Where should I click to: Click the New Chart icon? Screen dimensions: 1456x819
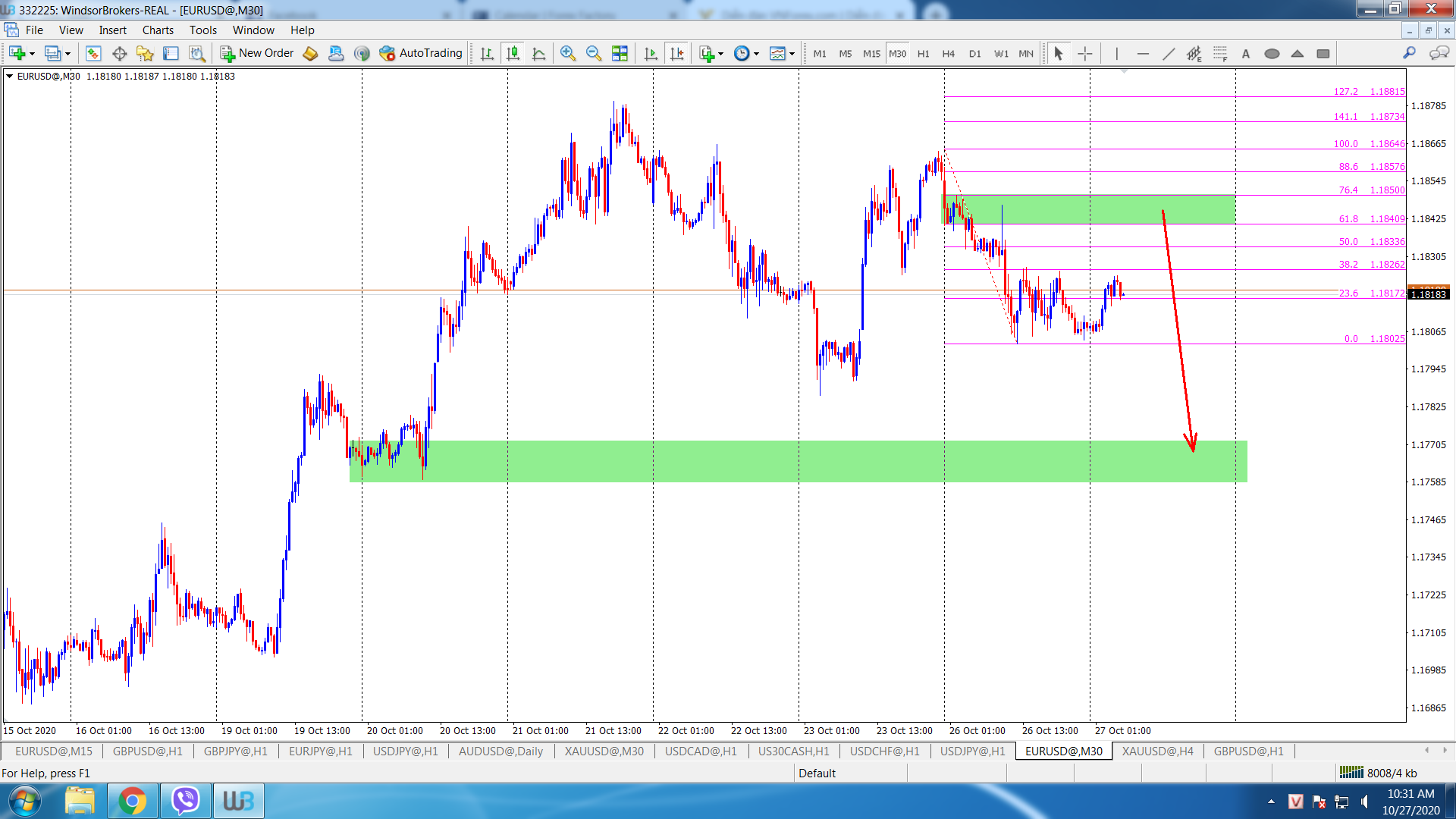click(17, 53)
